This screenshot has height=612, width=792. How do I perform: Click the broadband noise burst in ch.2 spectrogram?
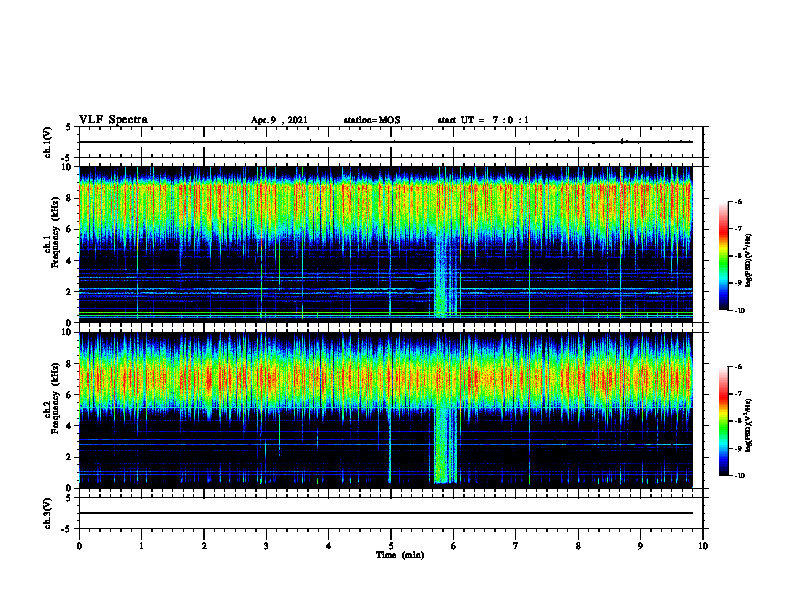[446, 444]
